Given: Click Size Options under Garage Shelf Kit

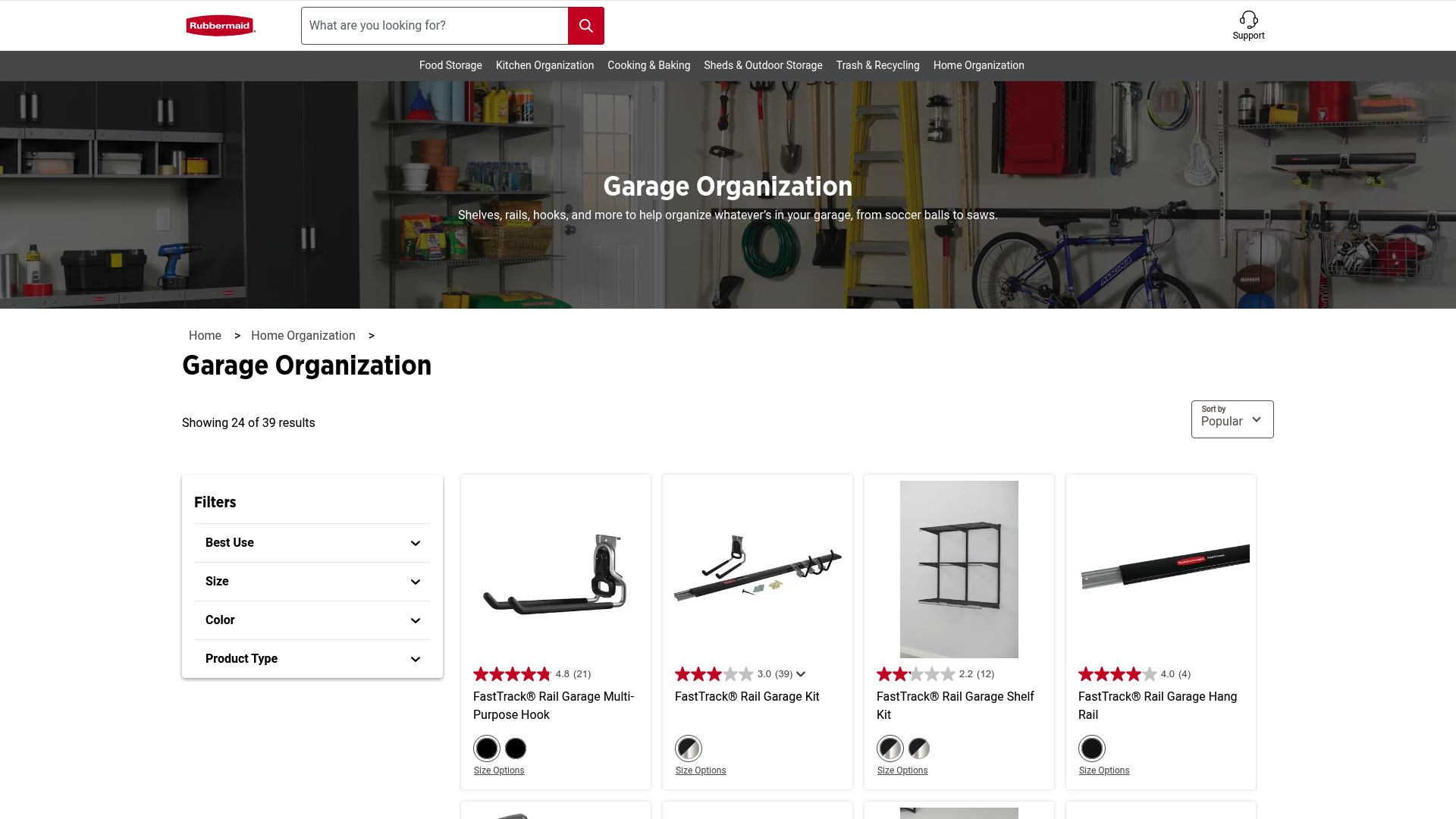Looking at the screenshot, I should [x=902, y=770].
